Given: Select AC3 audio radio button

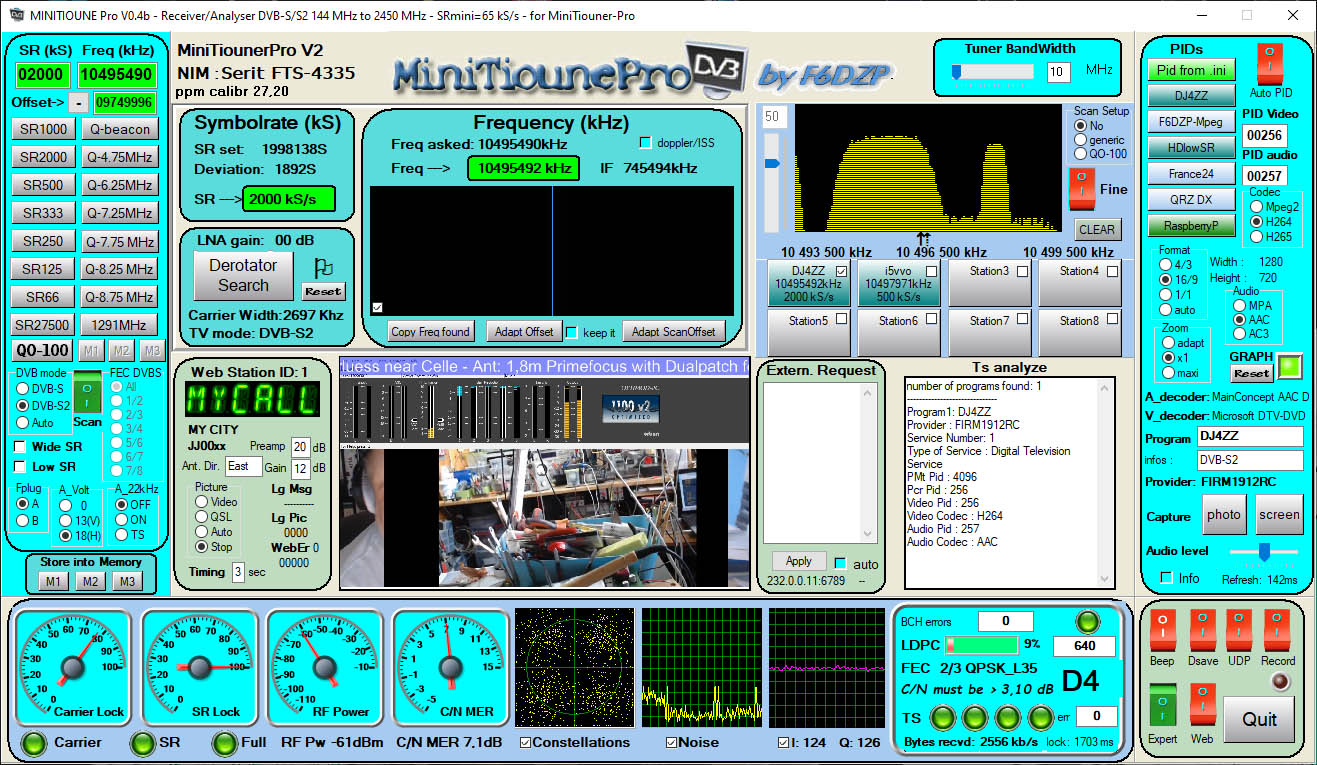Looking at the screenshot, I should click(1239, 334).
